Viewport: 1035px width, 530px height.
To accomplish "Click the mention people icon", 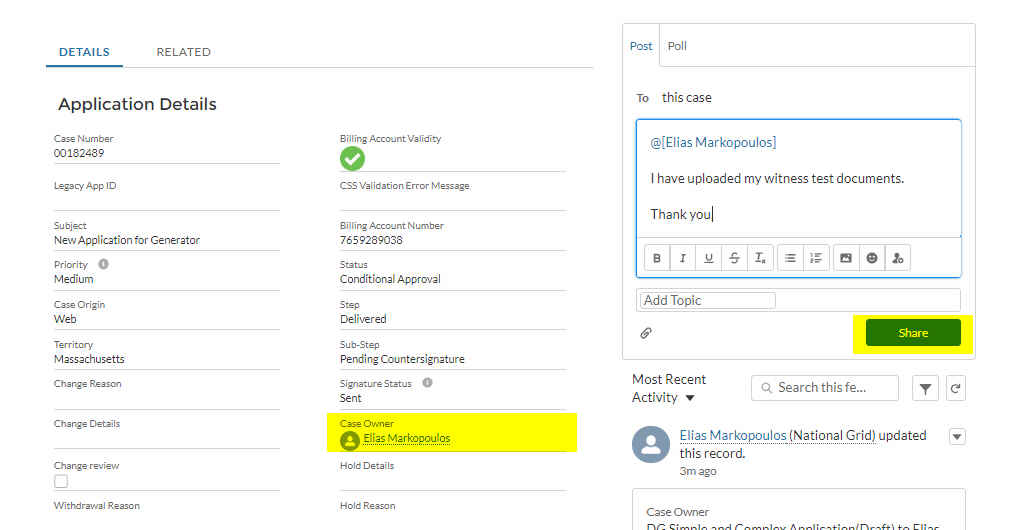I will coord(898,258).
